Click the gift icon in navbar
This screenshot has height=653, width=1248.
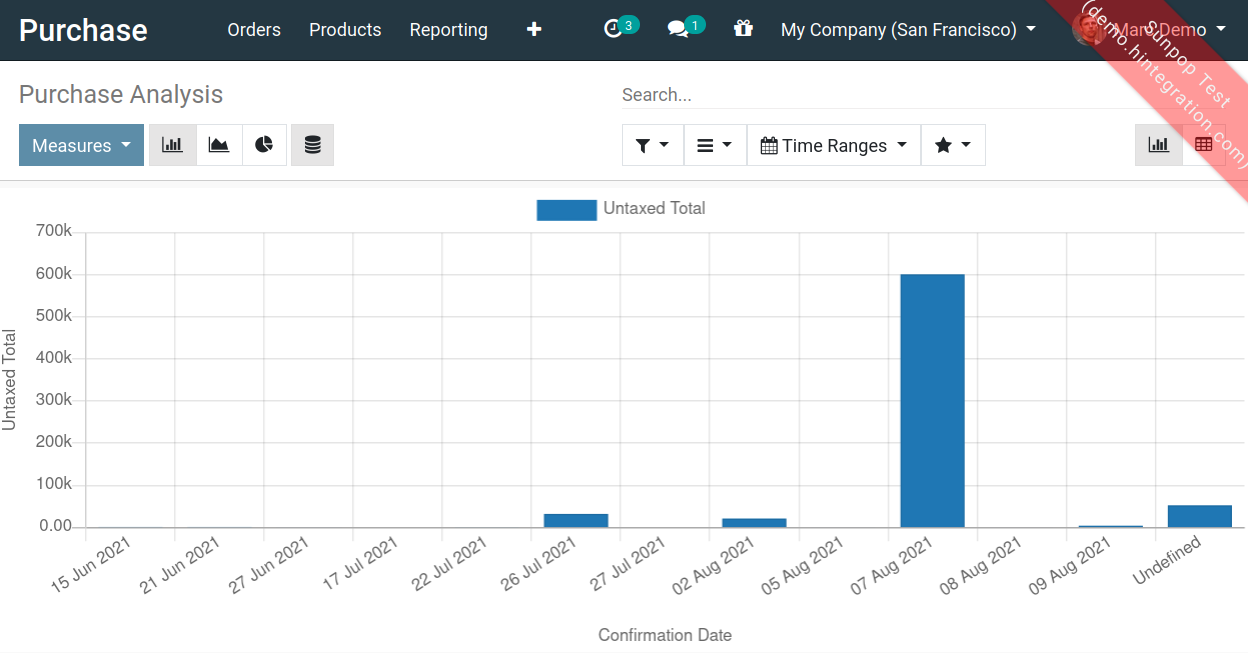(x=743, y=30)
